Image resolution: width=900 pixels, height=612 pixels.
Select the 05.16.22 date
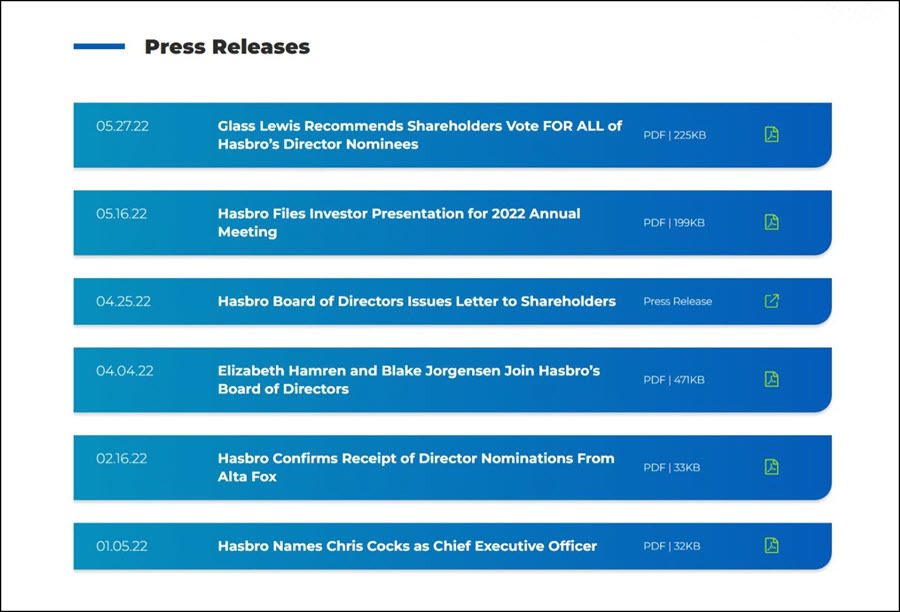pyautogui.click(x=122, y=214)
